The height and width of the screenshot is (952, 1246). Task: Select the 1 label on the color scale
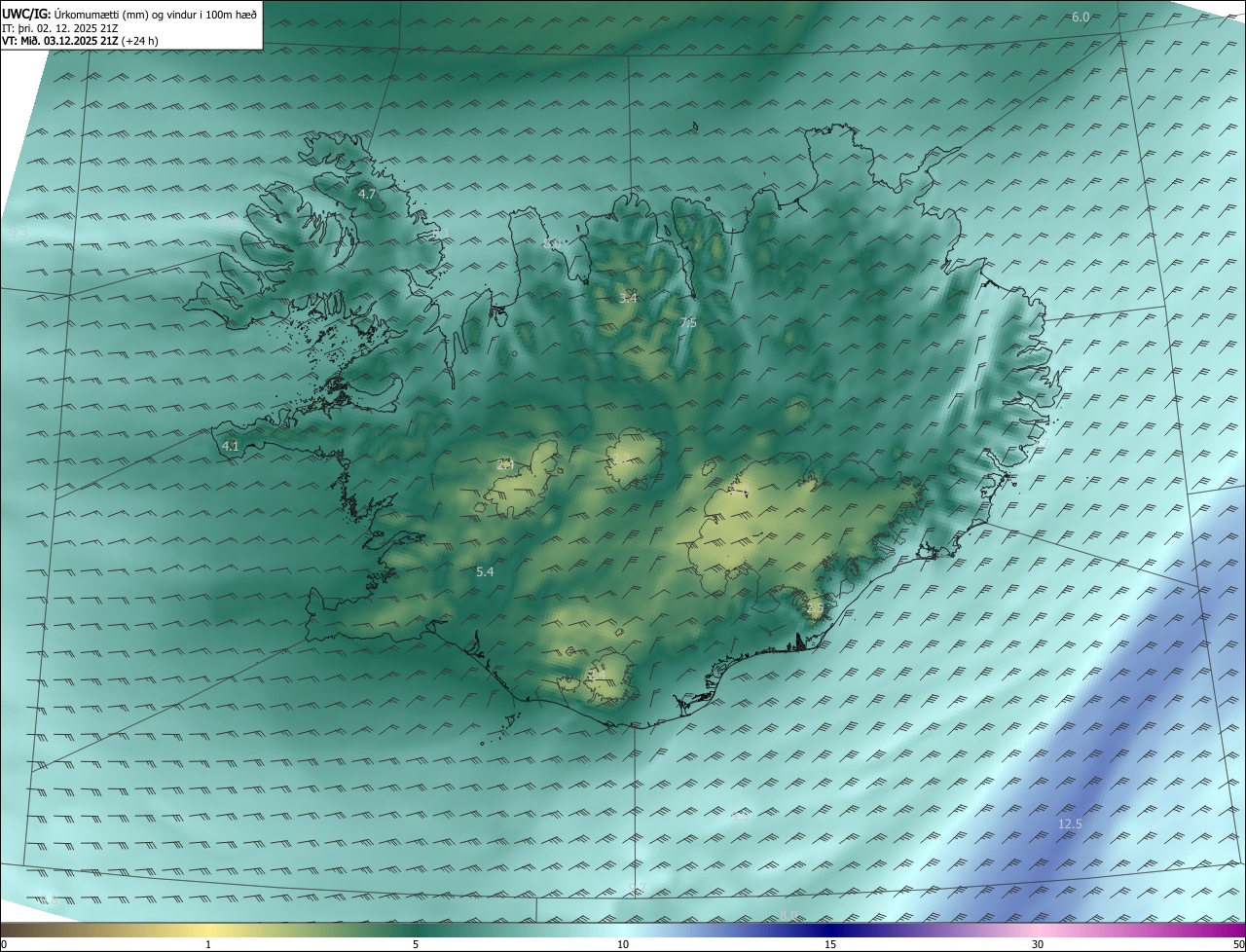click(x=208, y=944)
